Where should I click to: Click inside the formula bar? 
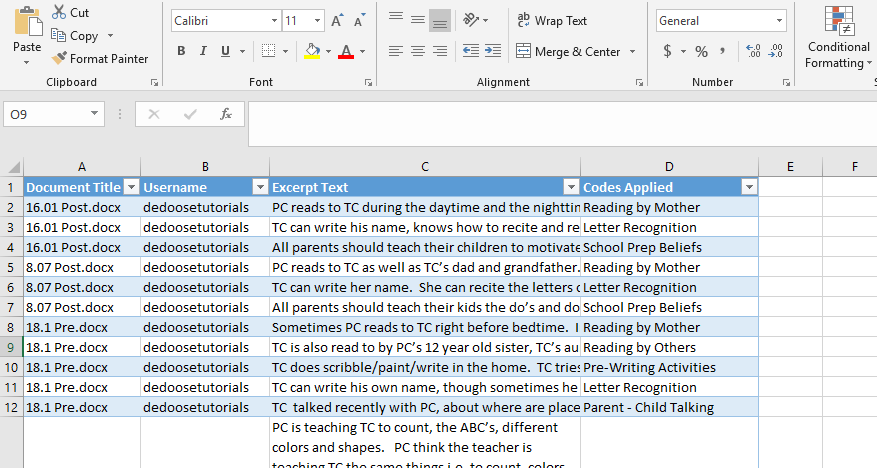point(562,124)
